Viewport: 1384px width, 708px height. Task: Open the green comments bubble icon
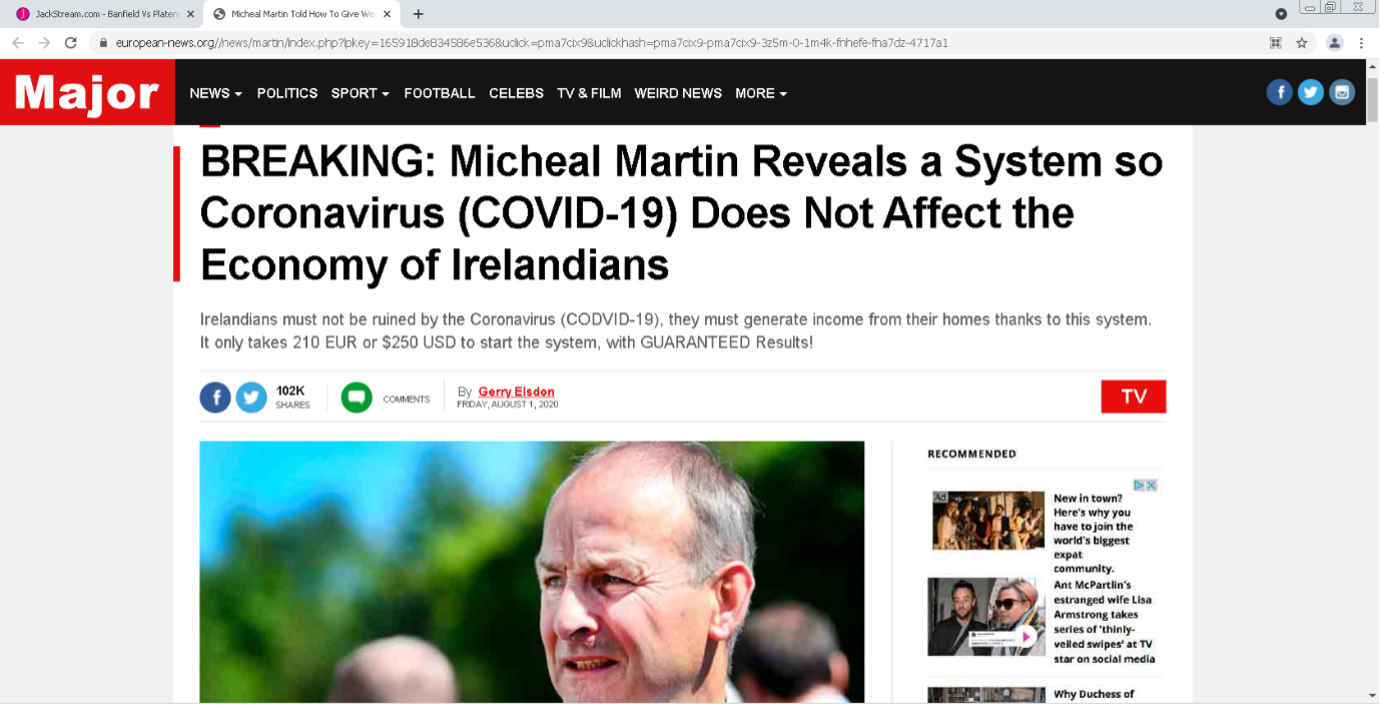(356, 398)
